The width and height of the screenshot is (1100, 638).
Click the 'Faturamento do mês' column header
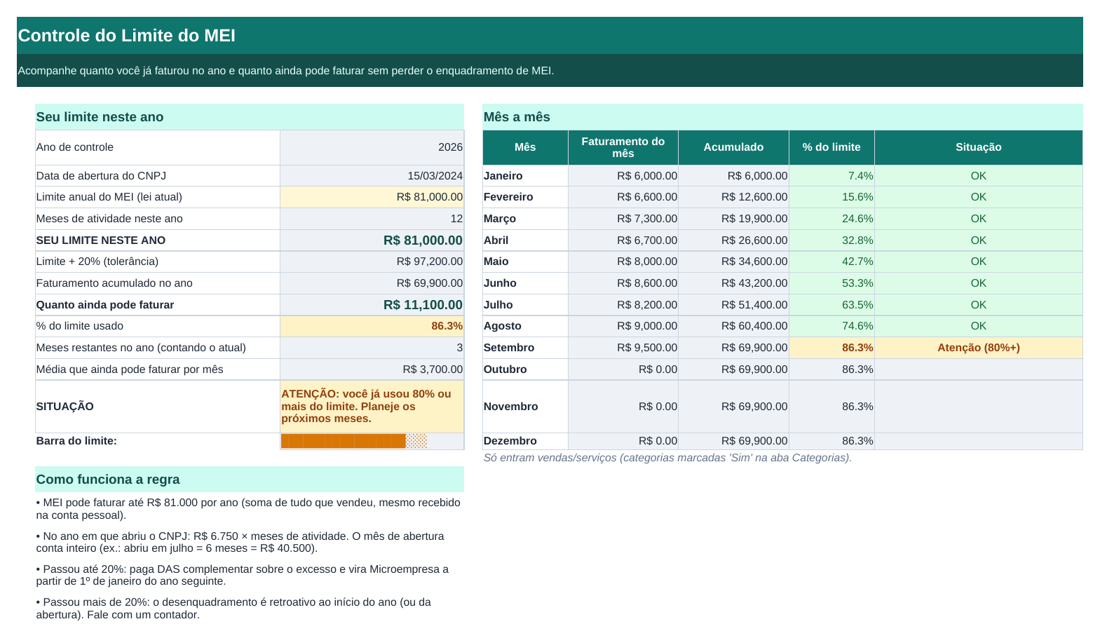tap(623, 147)
